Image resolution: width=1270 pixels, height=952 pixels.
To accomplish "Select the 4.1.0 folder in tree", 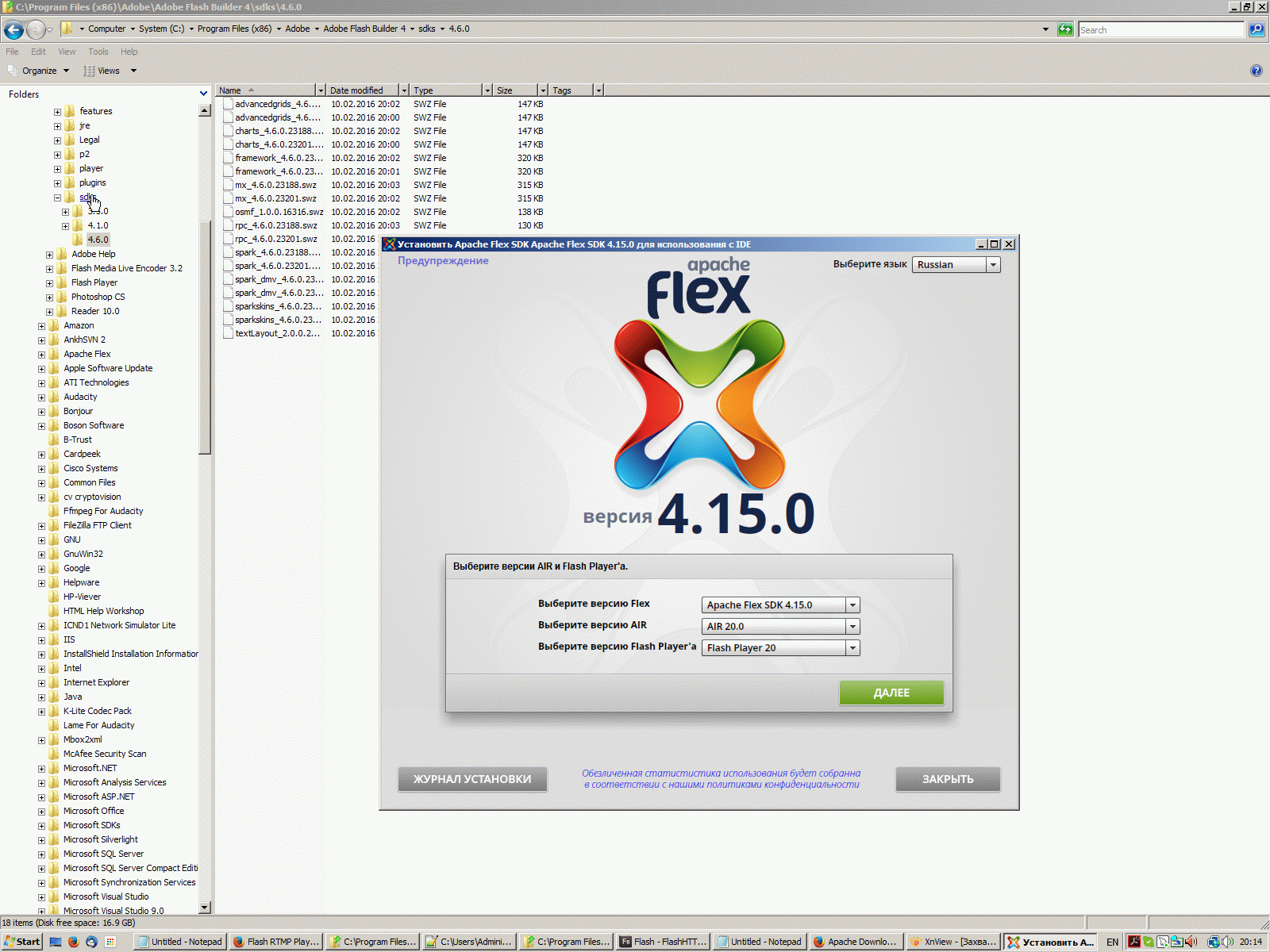I will click(98, 226).
